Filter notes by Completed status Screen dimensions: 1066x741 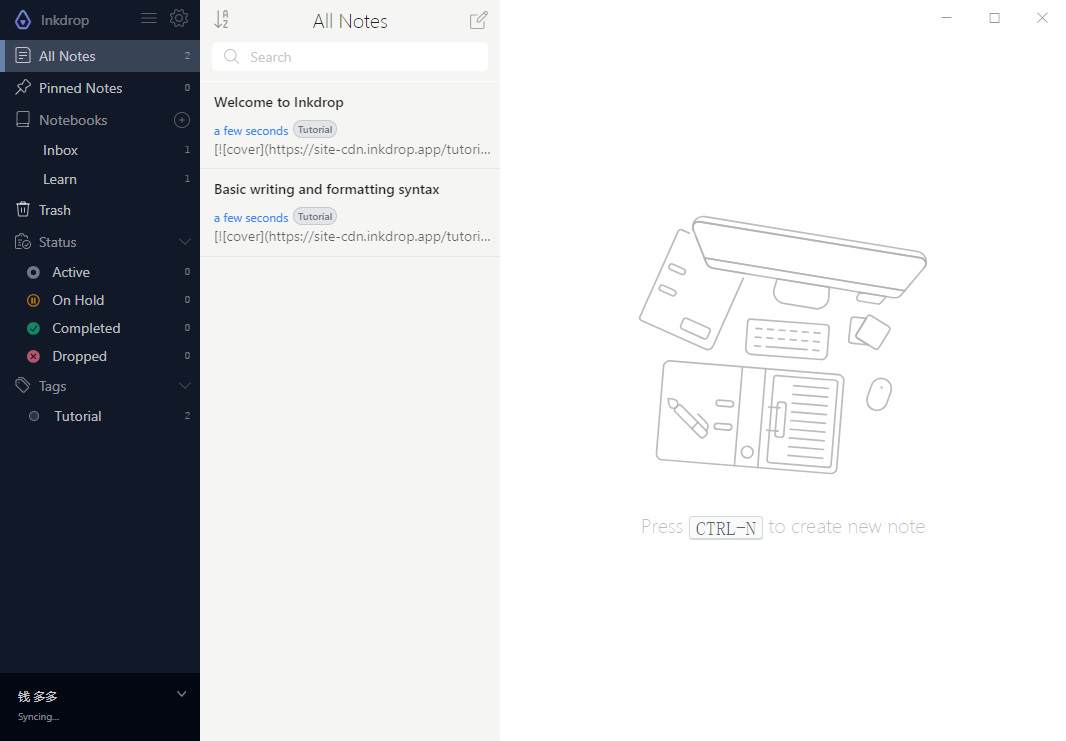[x=100, y=328]
